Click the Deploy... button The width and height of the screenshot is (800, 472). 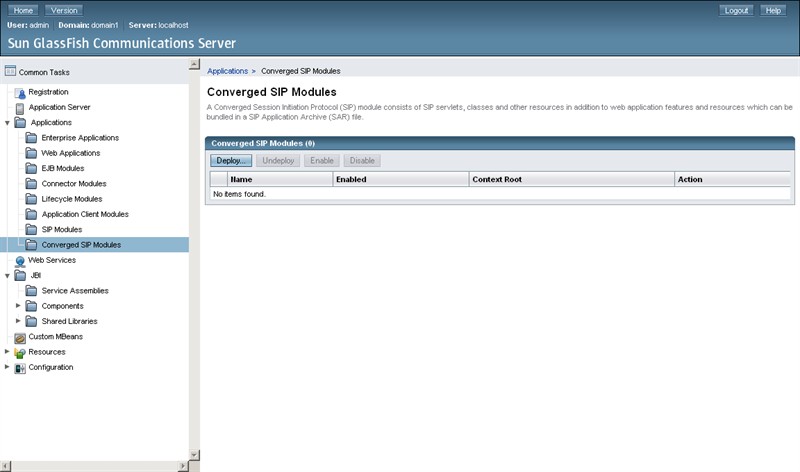click(231, 161)
